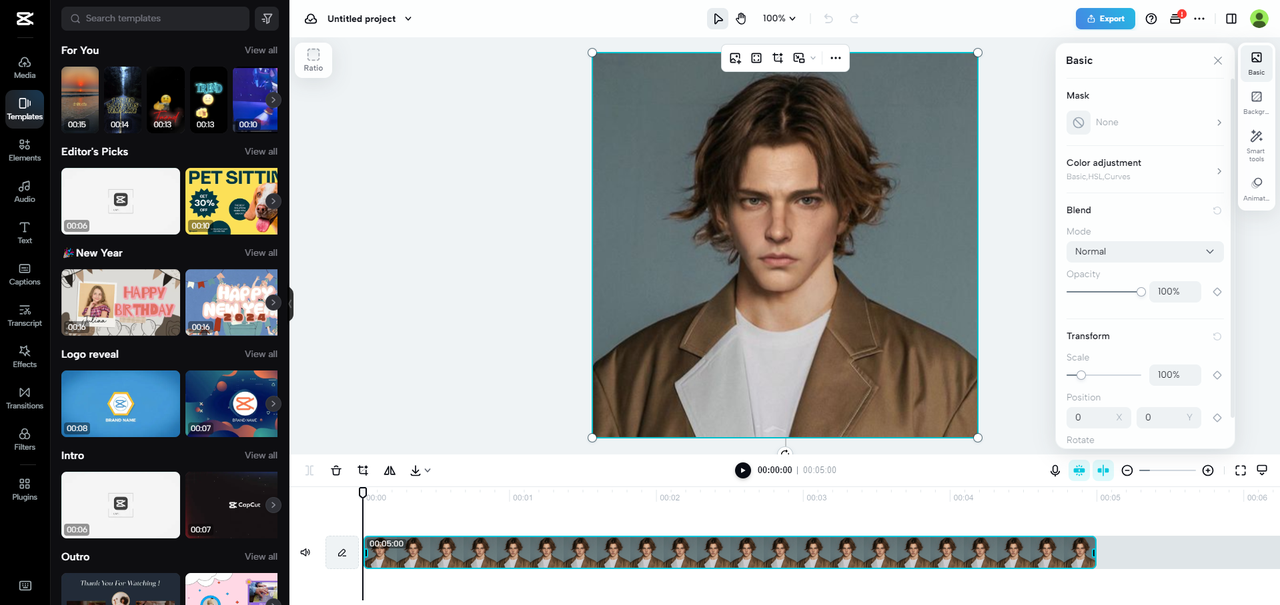1280x605 pixels.
Task: Click the keyboard shortcuts icon at bottom left
Action: 25,586
